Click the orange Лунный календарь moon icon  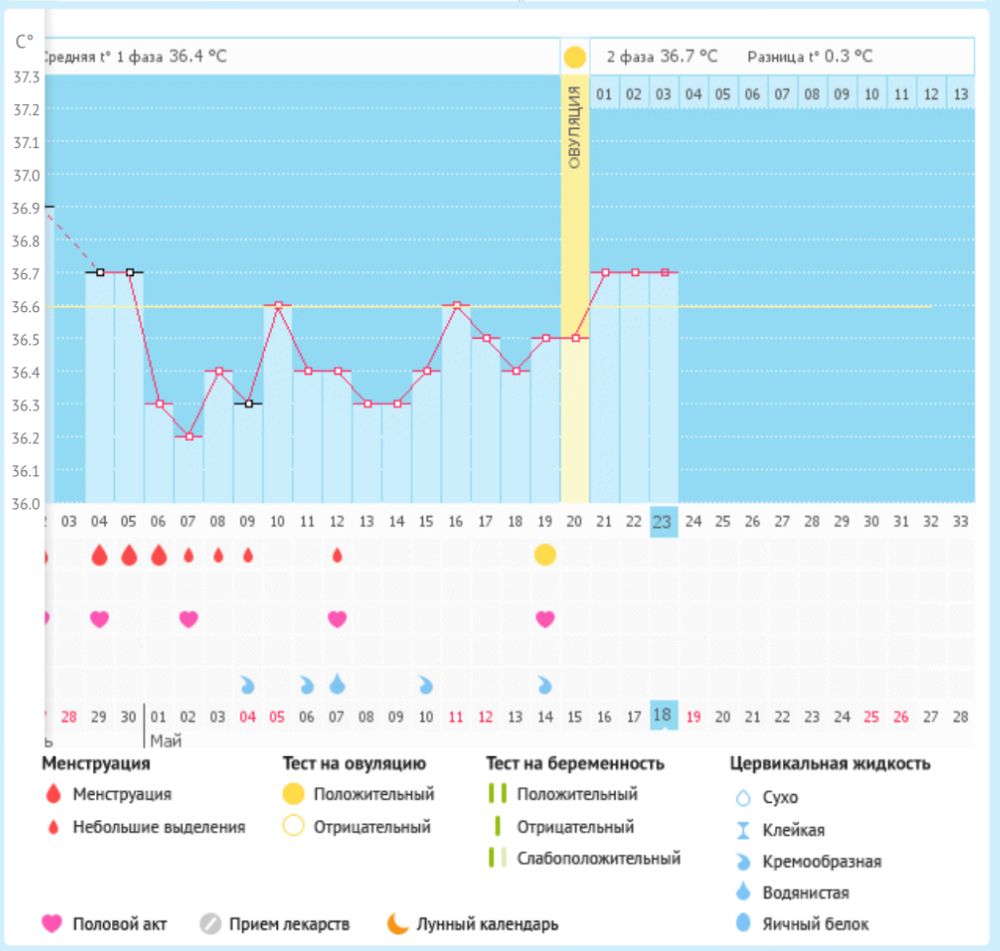point(398,924)
